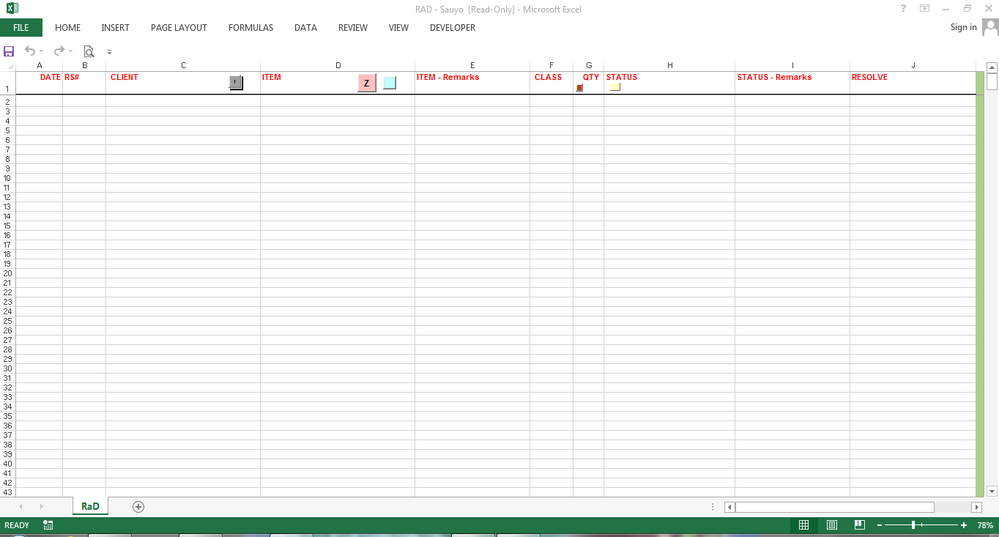Select row 25 header

coord(8,321)
